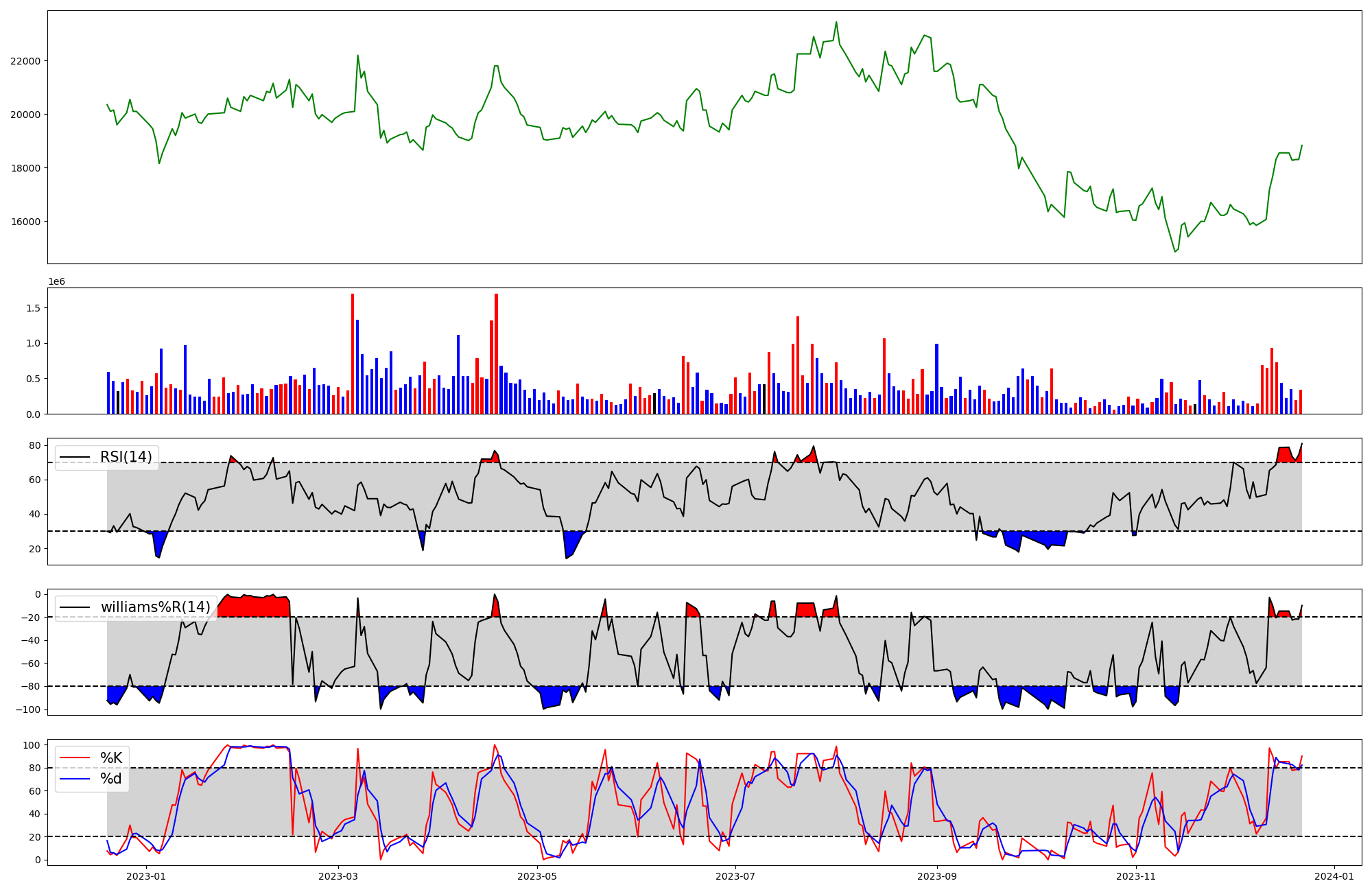Click the williams%R(14) legend label
The height and width of the screenshot is (892, 1372).
pos(156,607)
